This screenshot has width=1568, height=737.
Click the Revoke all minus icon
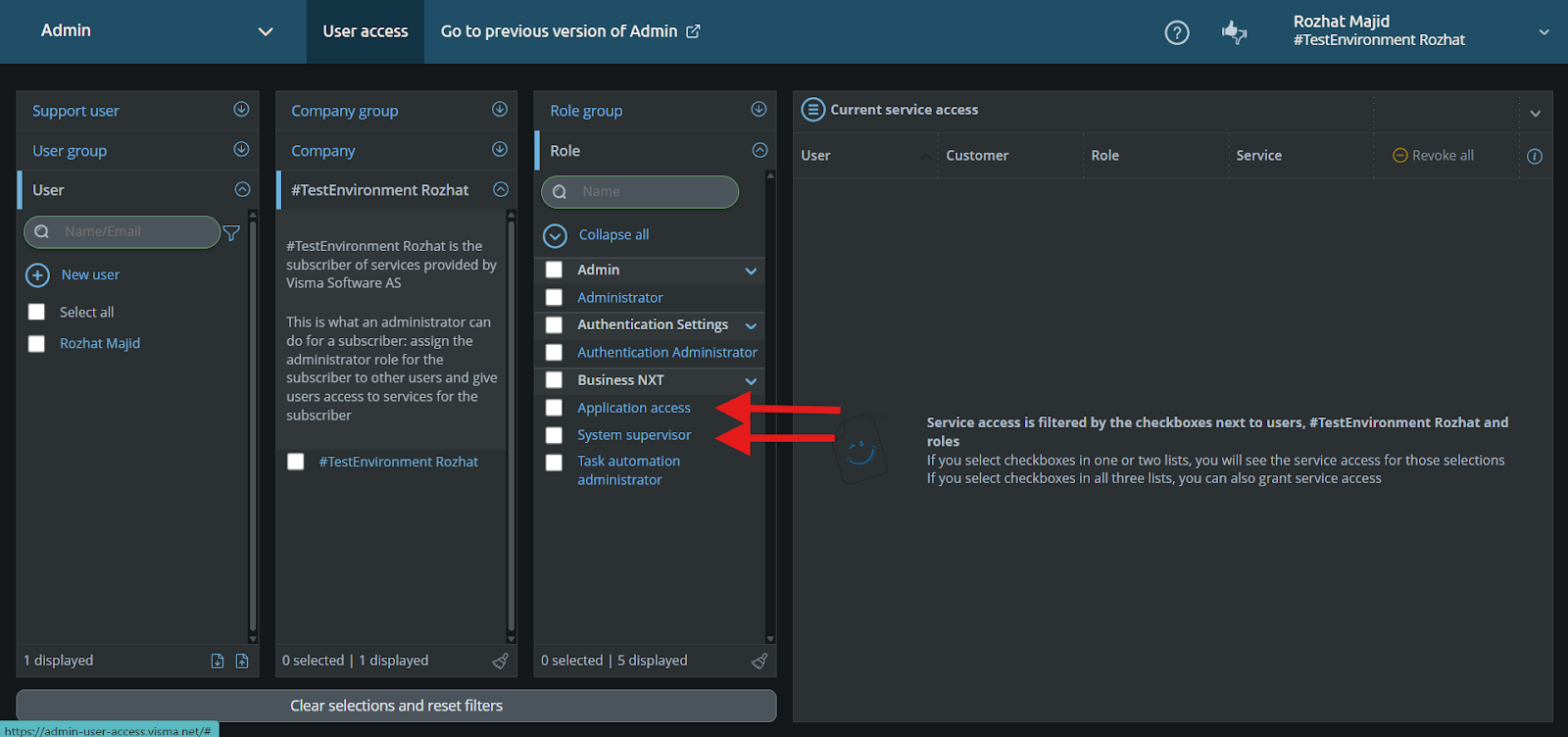click(x=1400, y=156)
